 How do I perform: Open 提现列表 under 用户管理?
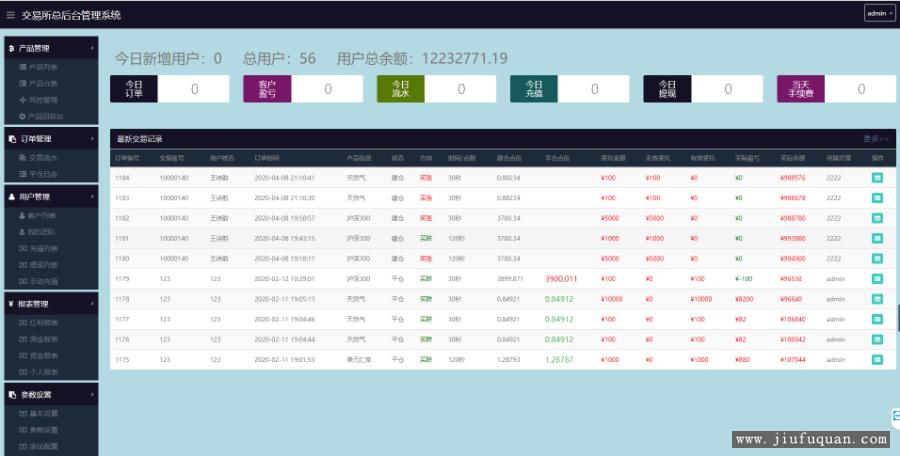38,265
